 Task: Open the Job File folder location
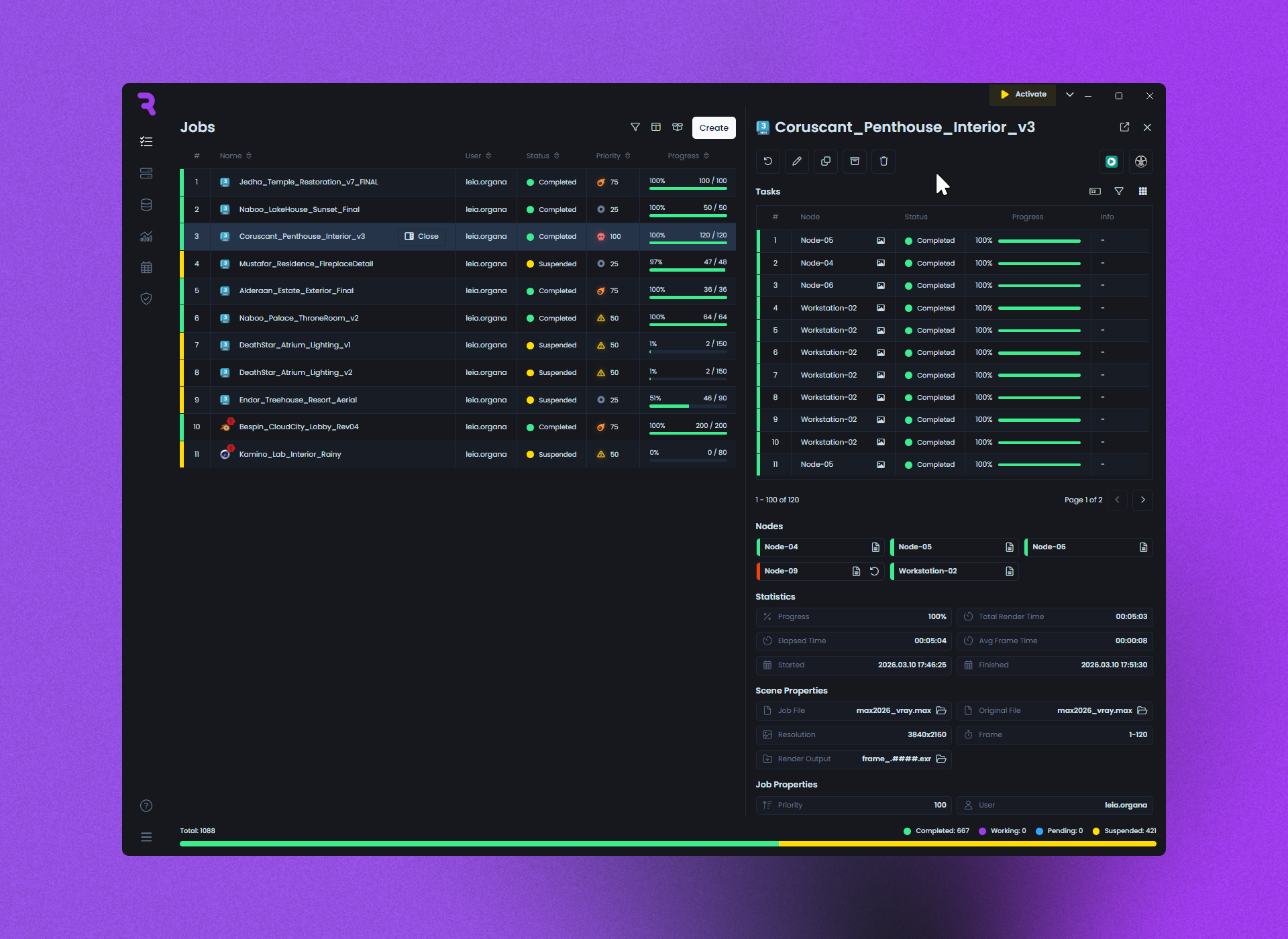pos(941,710)
